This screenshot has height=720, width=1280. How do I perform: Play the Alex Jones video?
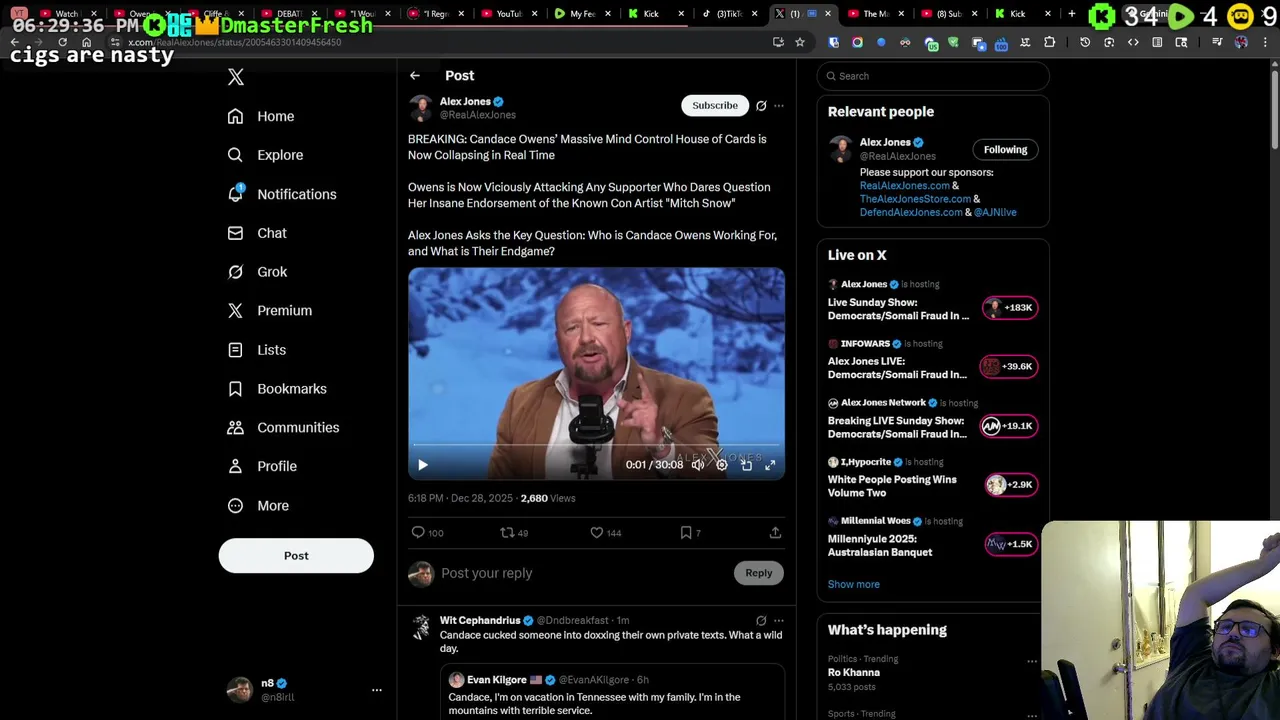click(x=423, y=465)
